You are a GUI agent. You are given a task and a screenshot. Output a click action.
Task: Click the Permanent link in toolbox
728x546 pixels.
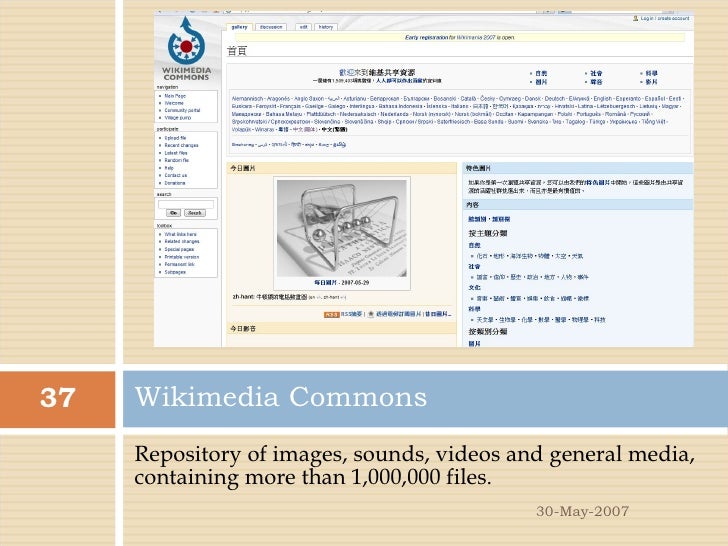(x=180, y=264)
